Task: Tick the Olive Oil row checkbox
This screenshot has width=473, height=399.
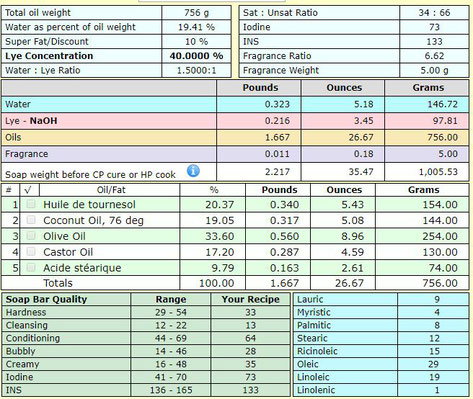Action: click(31, 236)
